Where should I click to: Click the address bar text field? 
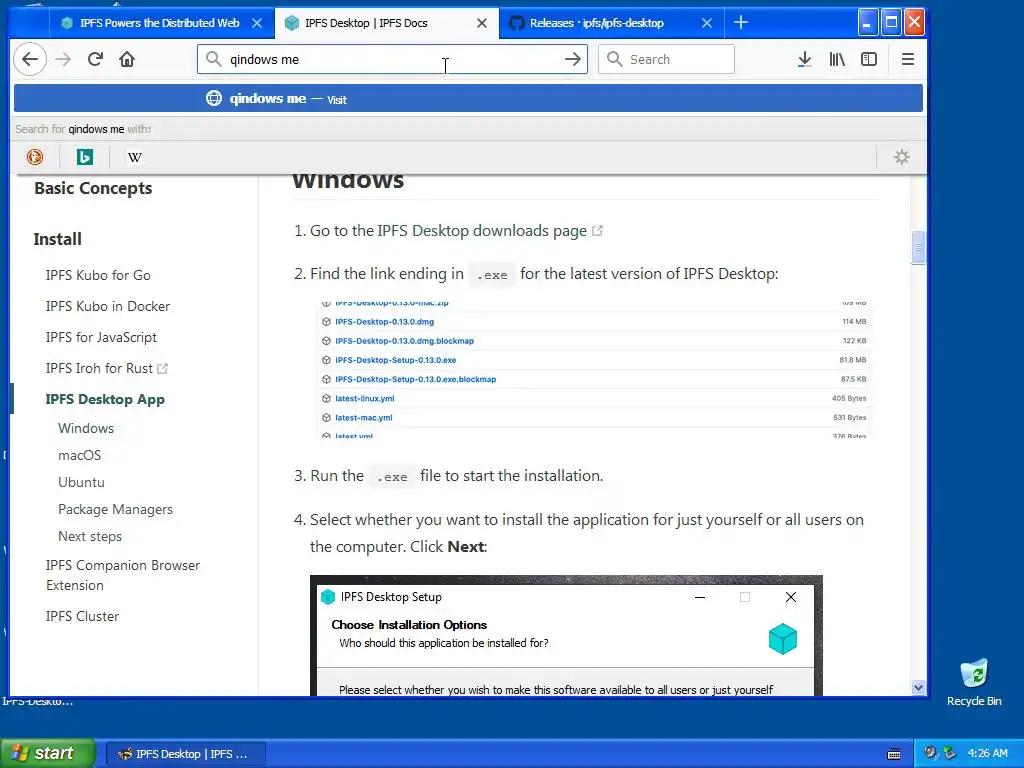point(392,59)
